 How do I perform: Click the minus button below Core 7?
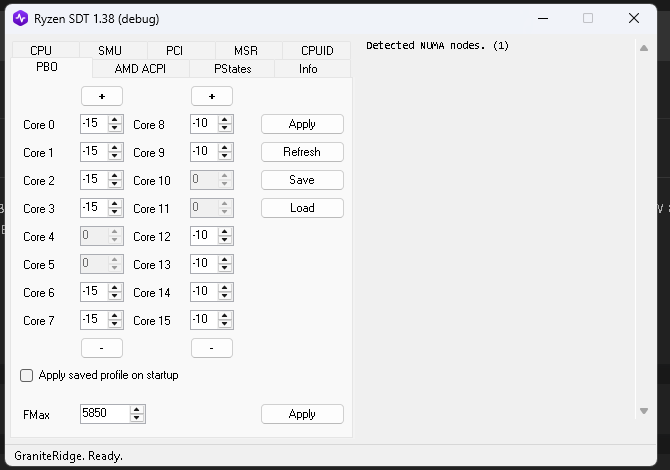102,348
